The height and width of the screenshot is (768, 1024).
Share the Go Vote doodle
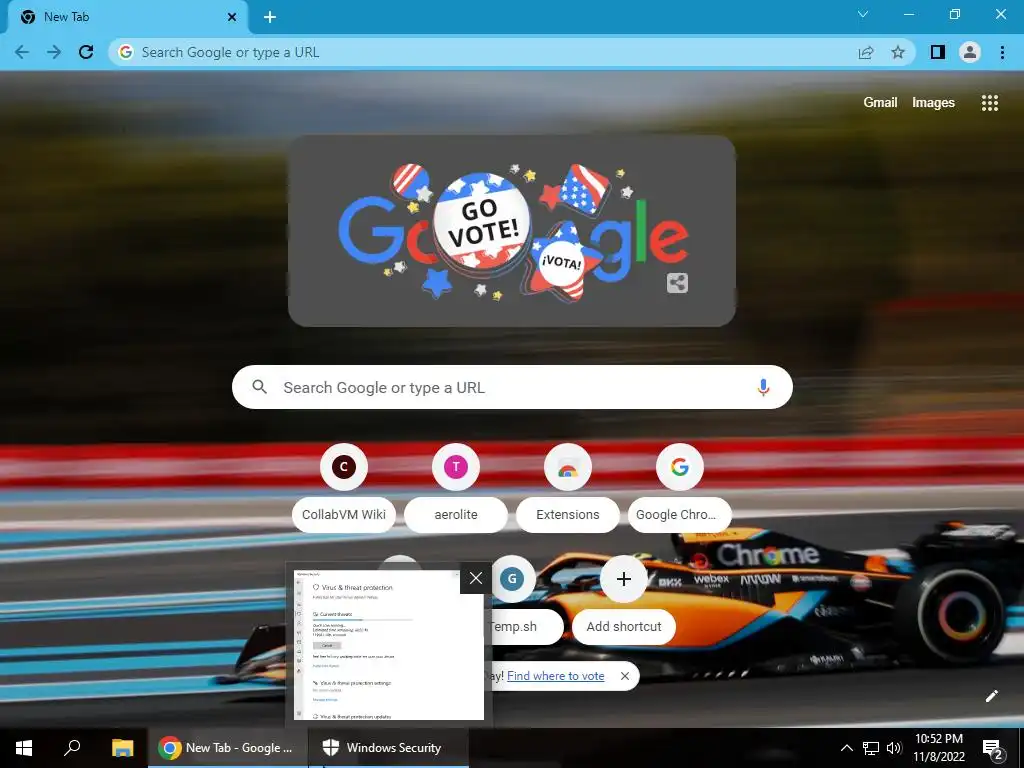(x=677, y=283)
